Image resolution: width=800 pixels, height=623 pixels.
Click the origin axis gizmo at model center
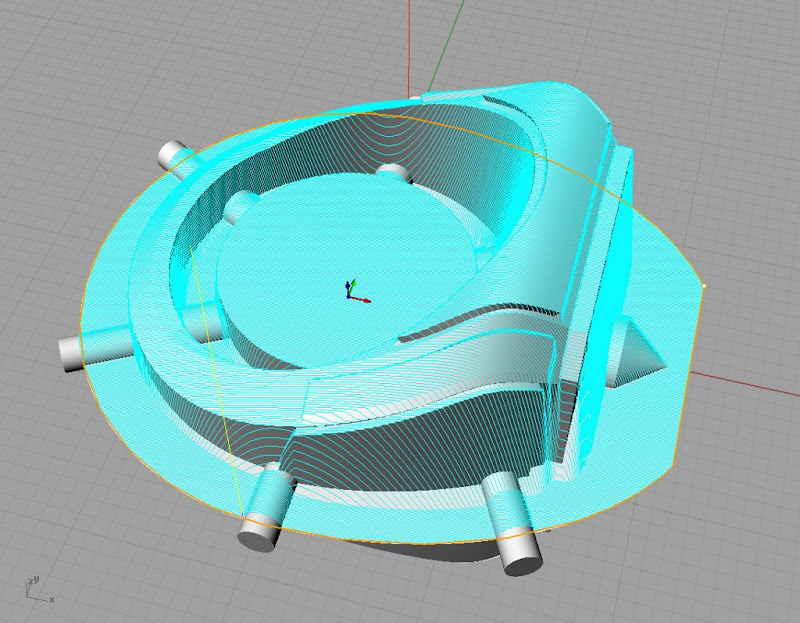tap(357, 291)
